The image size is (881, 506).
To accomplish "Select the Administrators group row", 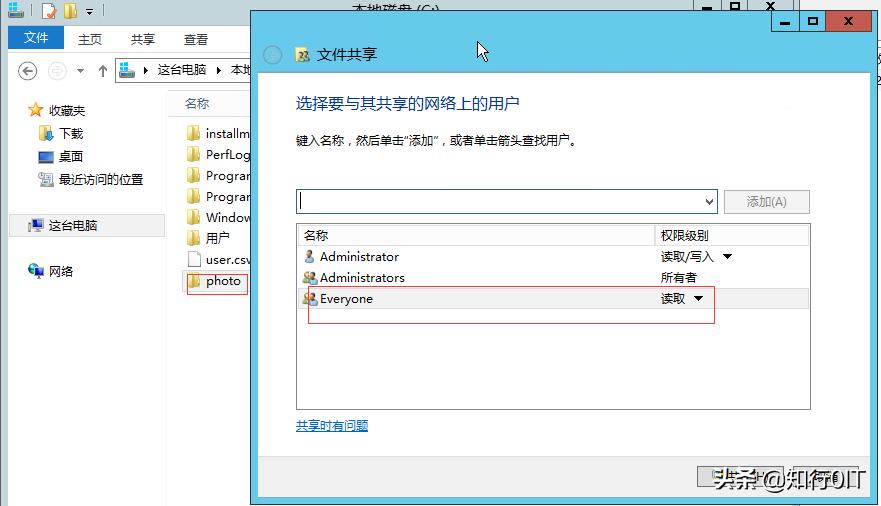I will pos(553,277).
